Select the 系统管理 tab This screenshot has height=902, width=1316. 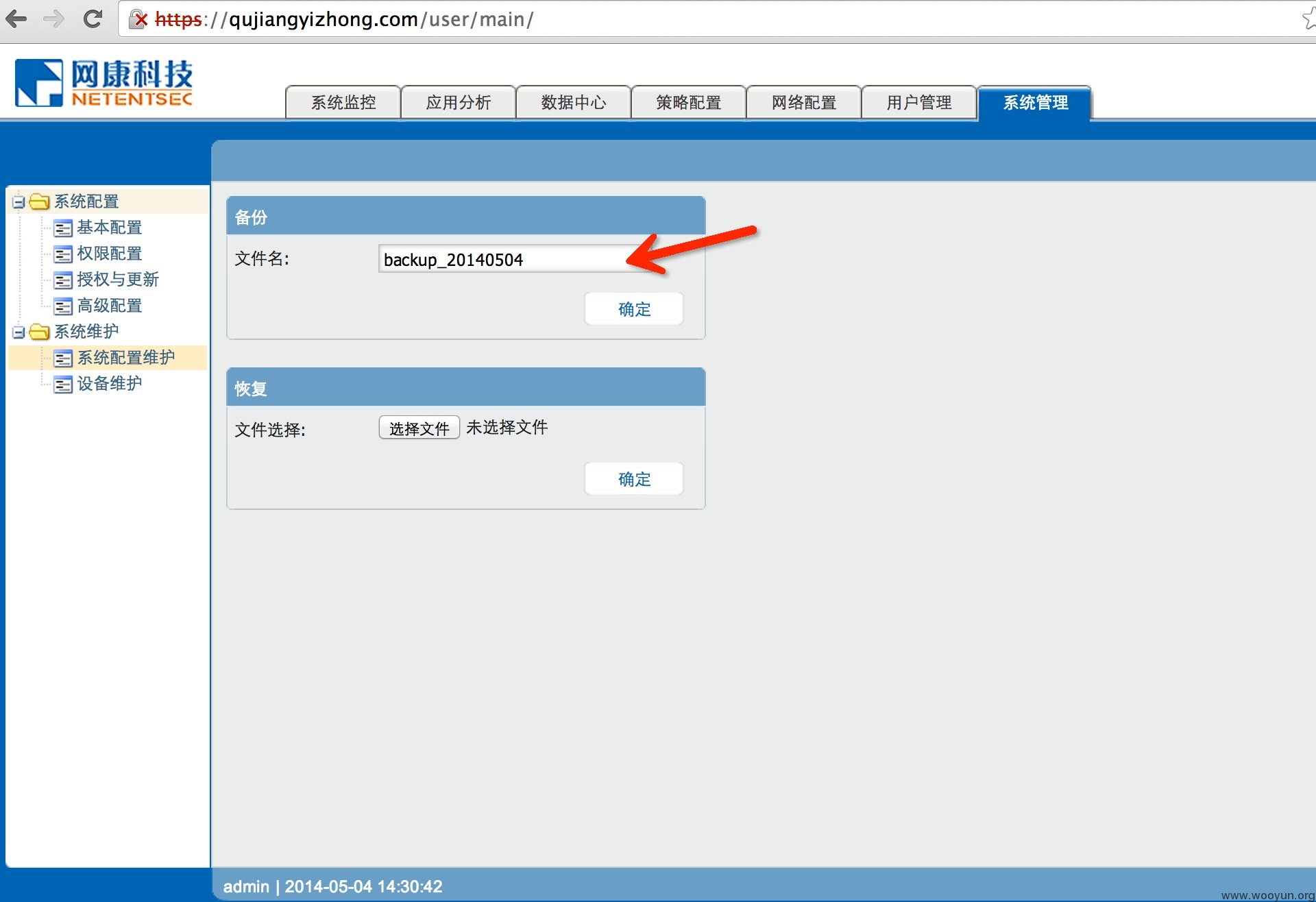[1035, 103]
